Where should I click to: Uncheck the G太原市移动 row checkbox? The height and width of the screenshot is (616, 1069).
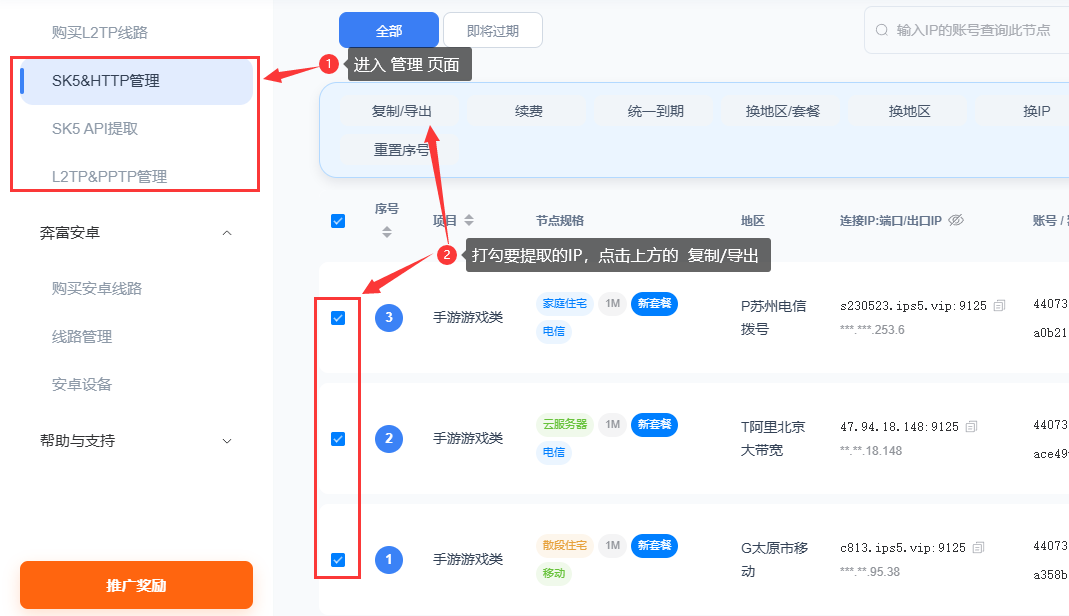(337, 560)
